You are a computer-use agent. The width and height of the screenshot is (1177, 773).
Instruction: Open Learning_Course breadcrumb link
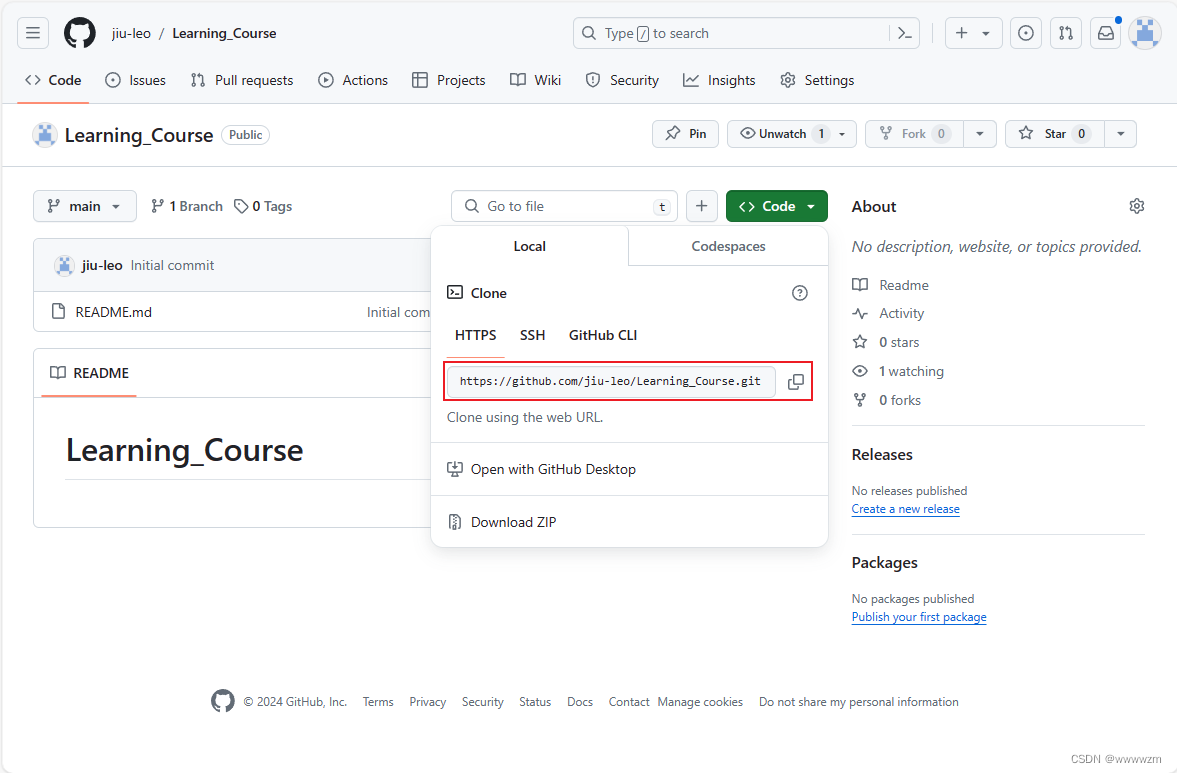click(x=224, y=33)
